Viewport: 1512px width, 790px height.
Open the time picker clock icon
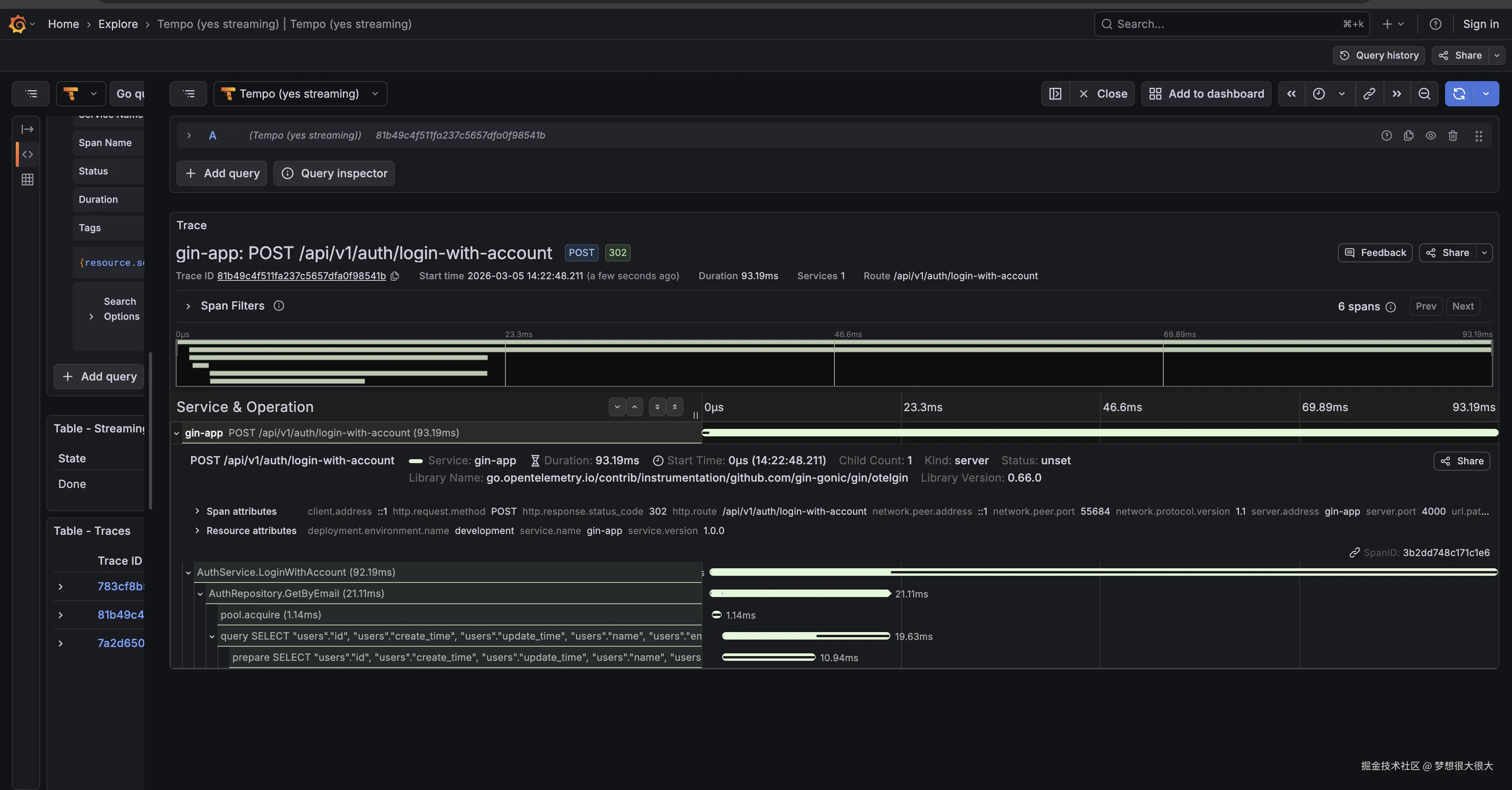tap(1319, 94)
